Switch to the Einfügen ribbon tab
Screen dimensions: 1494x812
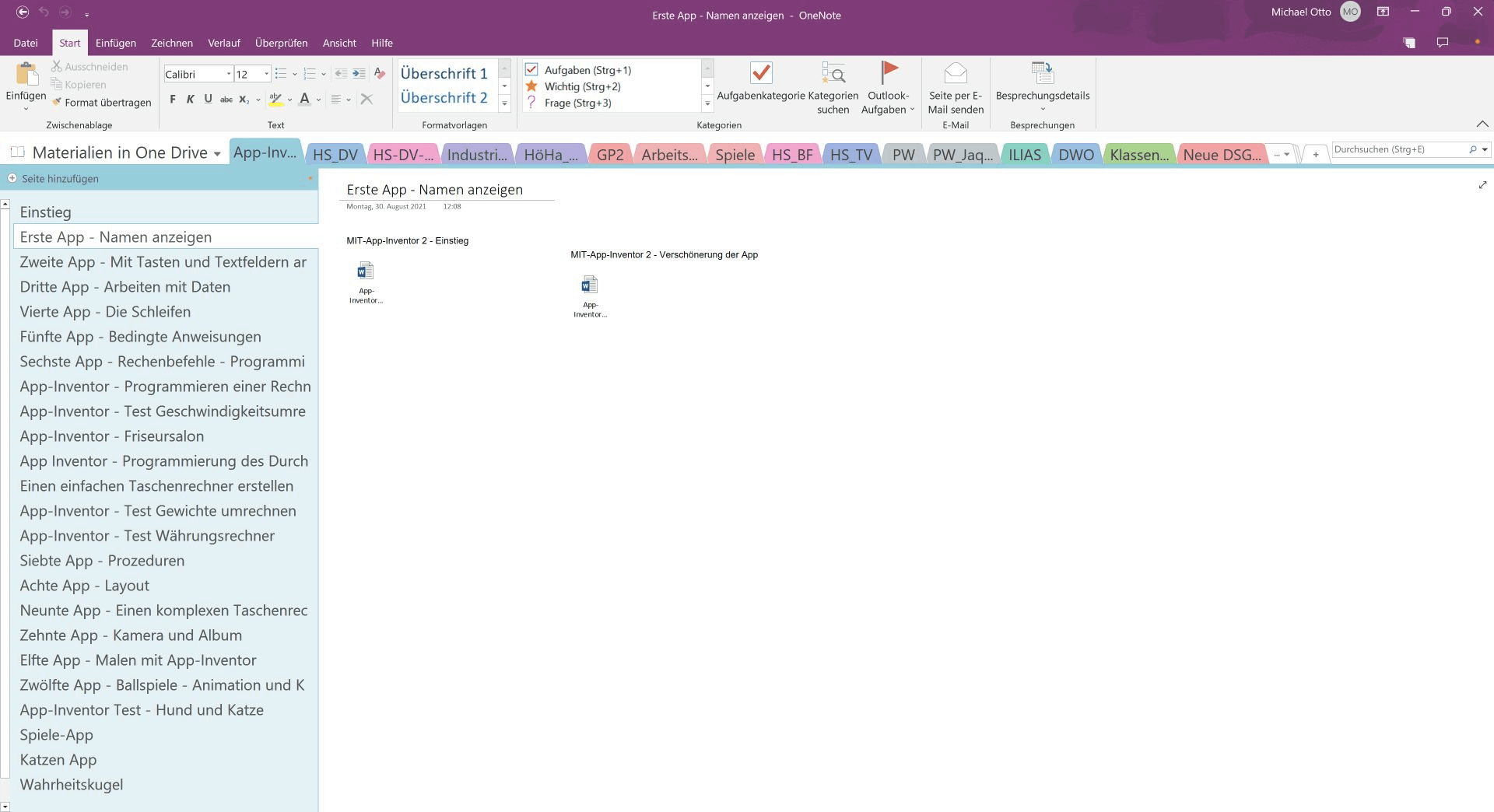(114, 43)
